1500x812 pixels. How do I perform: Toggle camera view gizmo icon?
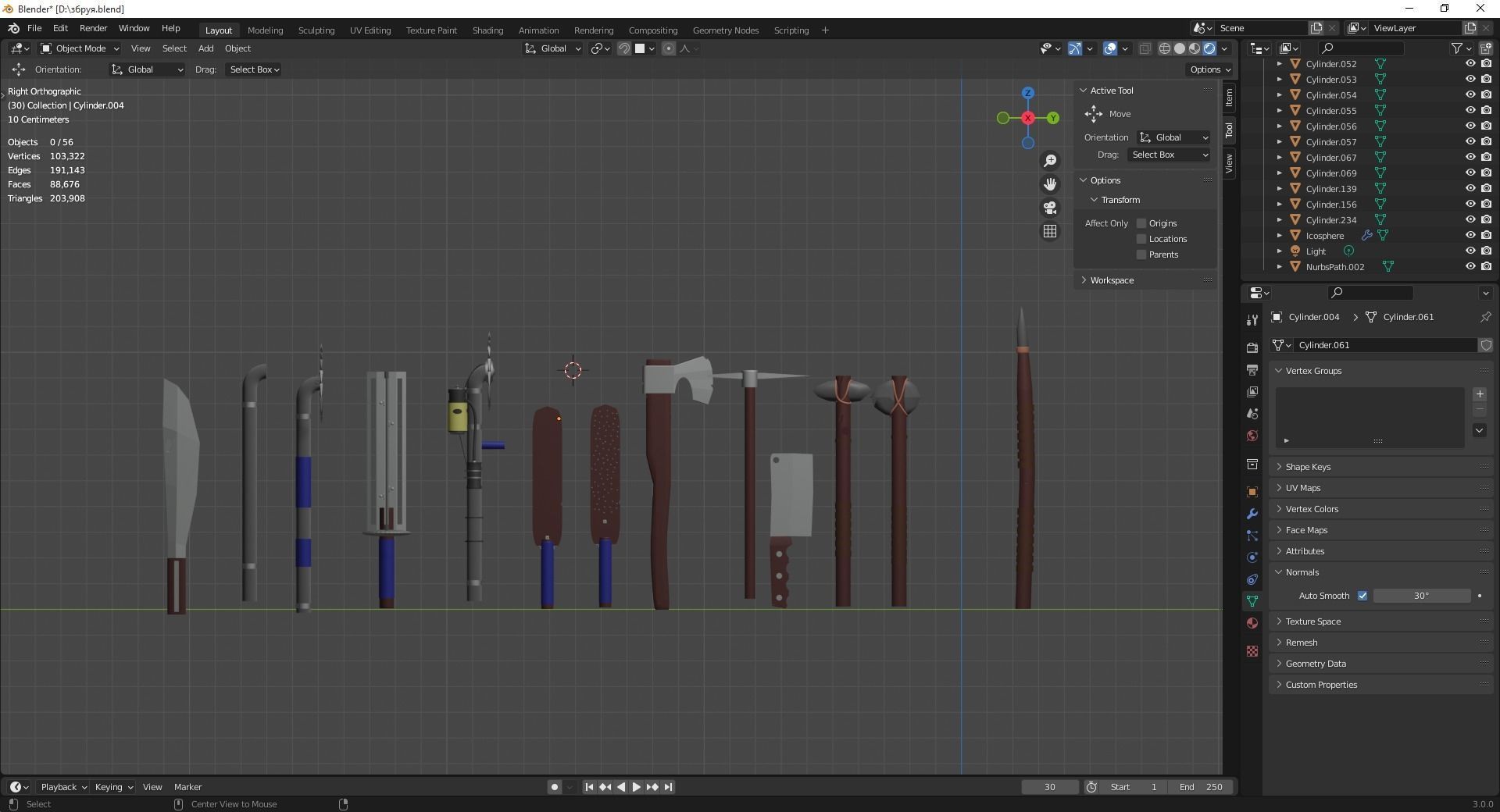[x=1050, y=208]
